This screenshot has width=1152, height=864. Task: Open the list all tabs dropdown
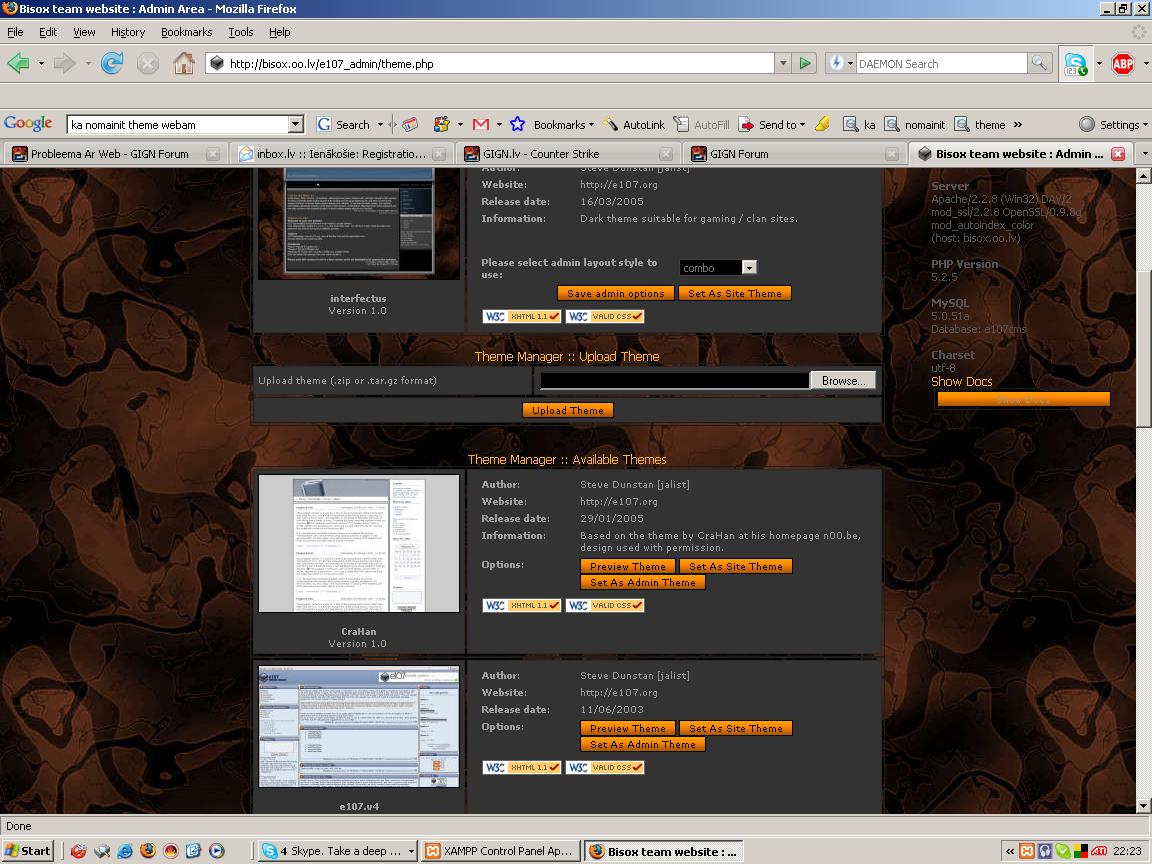1144,154
